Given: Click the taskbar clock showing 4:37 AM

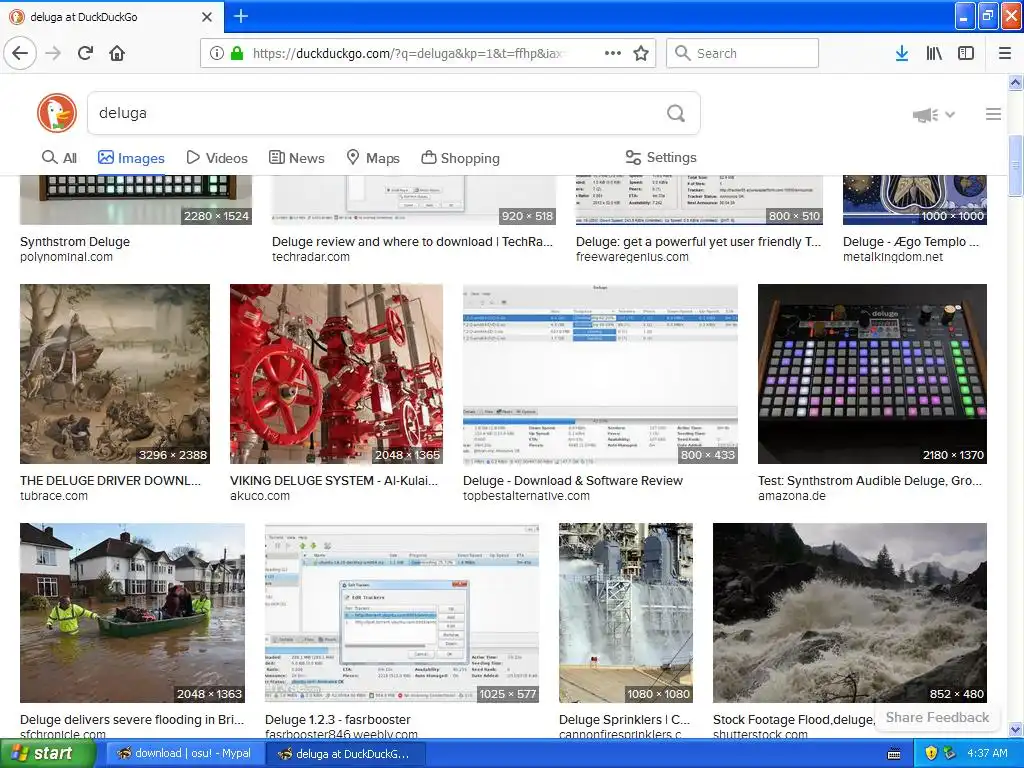Looking at the screenshot, I should pyautogui.click(x=987, y=754).
